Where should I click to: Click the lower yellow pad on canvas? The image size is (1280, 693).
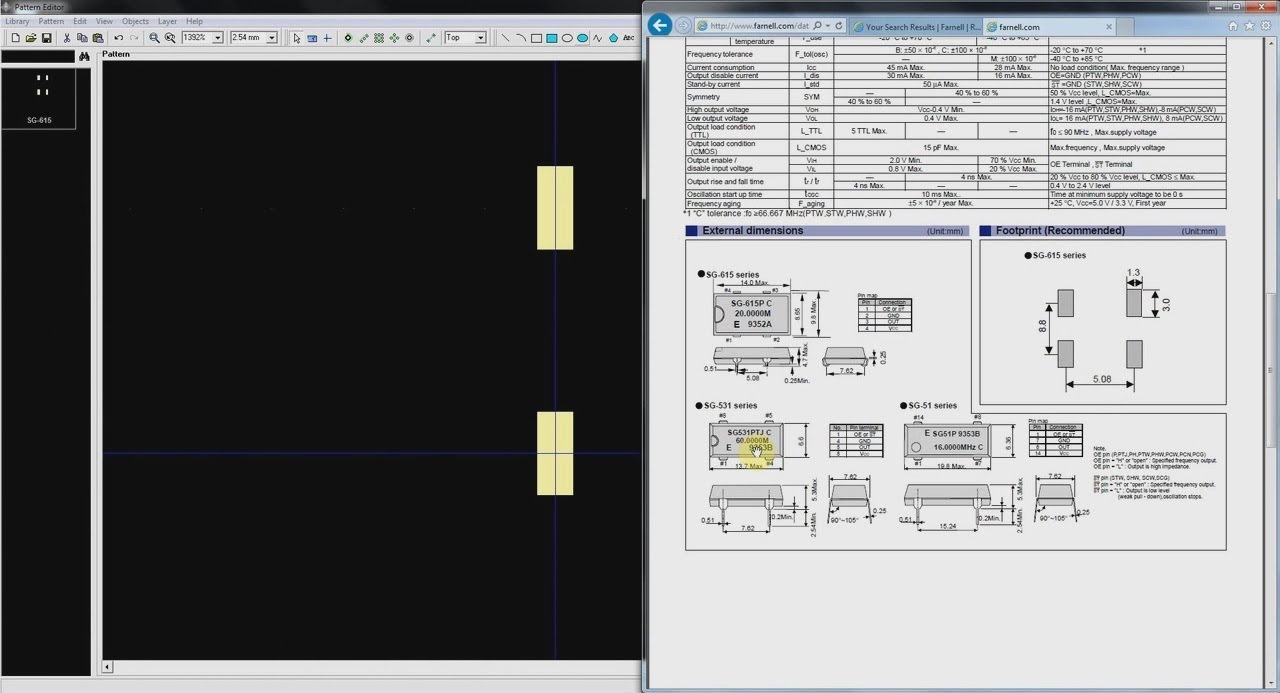[555, 453]
